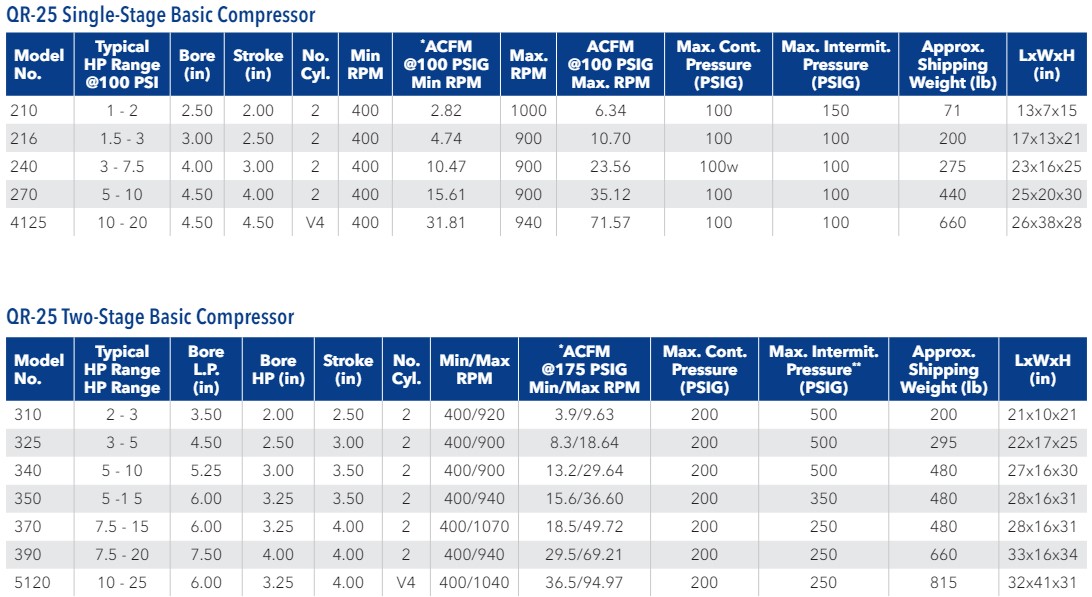Click the 7.50 bore L.P. value
Viewport: 1092px width, 597px height.
[206, 554]
